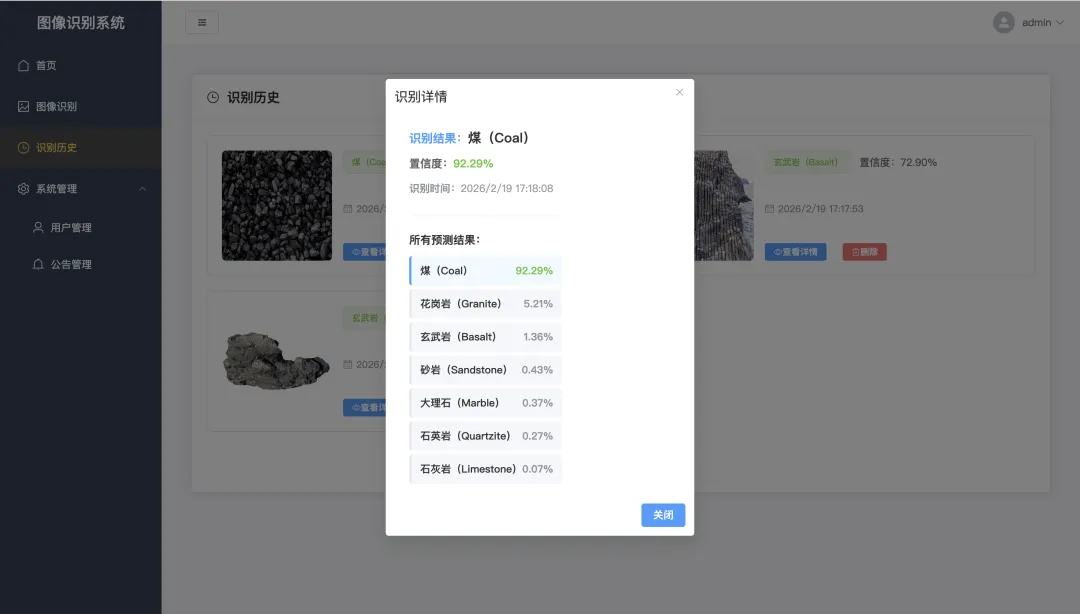Click the gear icon beside 系统管理
This screenshot has width=1080, height=614.
click(23, 189)
